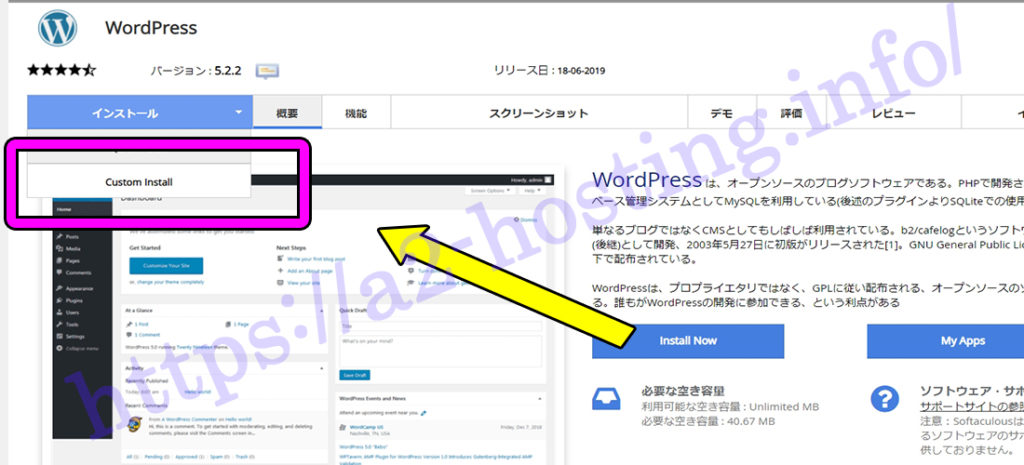1024x465 pixels.
Task: Switch to the 評価 tab
Action: (x=792, y=113)
